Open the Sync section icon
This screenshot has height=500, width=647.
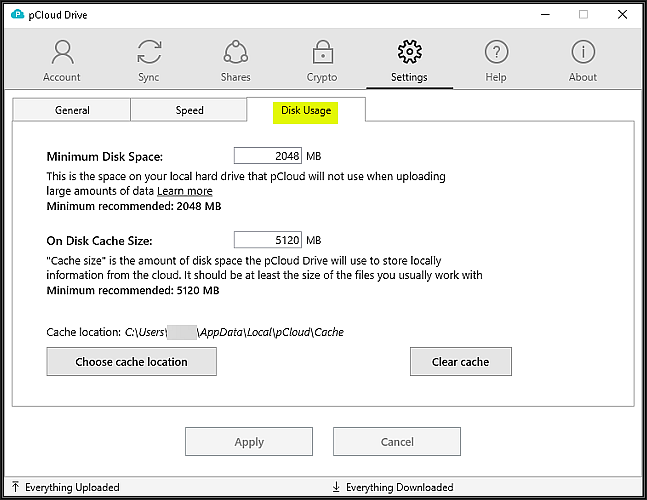tap(149, 52)
